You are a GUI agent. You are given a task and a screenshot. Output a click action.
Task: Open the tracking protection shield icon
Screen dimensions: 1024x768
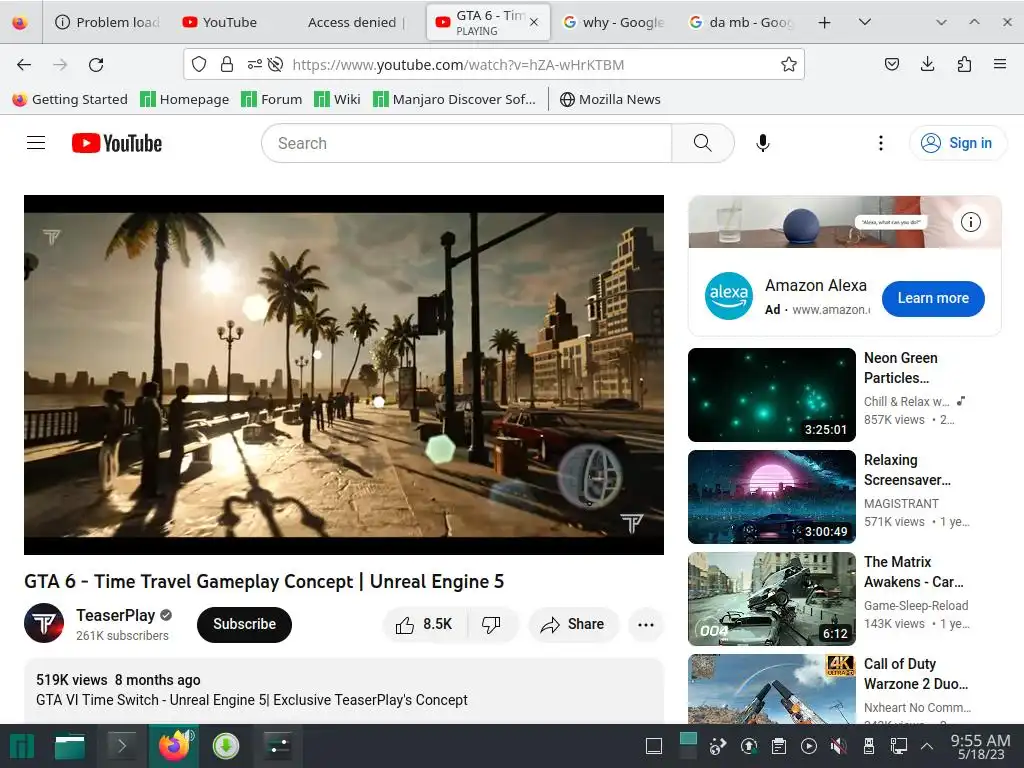(199, 65)
